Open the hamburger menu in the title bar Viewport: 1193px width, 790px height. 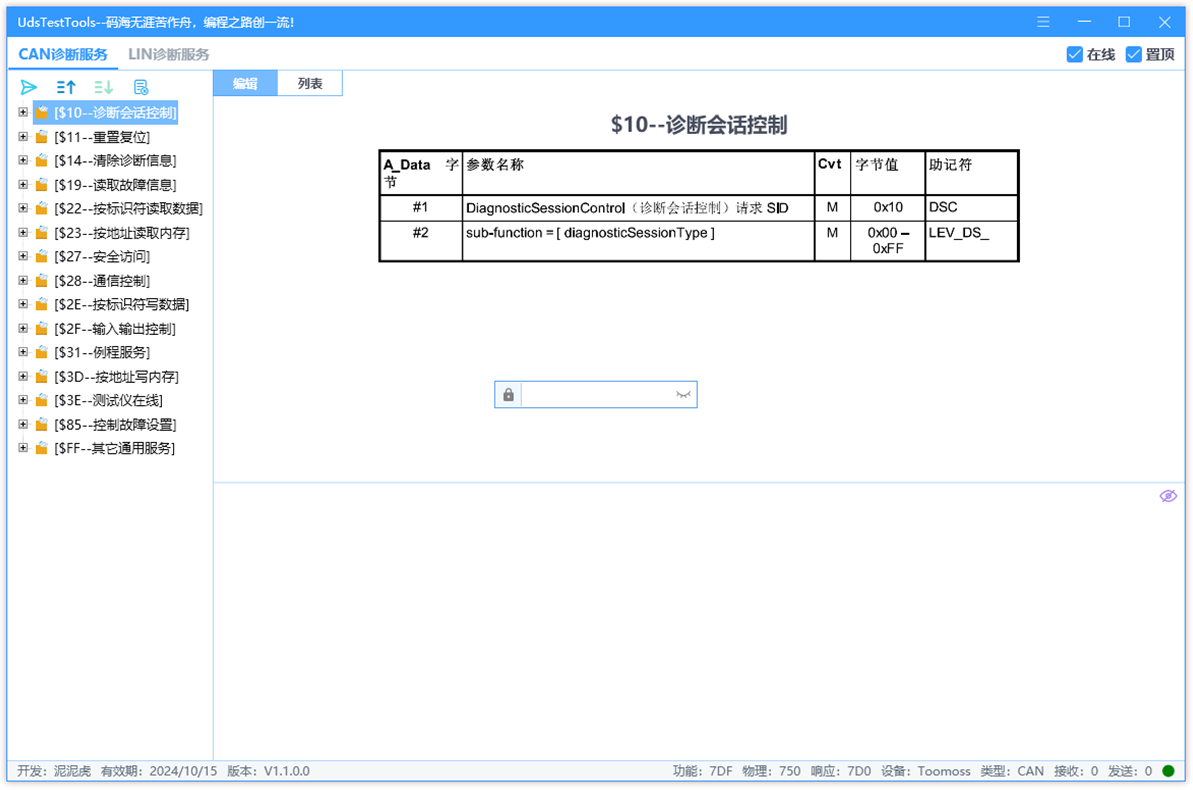coord(1042,21)
